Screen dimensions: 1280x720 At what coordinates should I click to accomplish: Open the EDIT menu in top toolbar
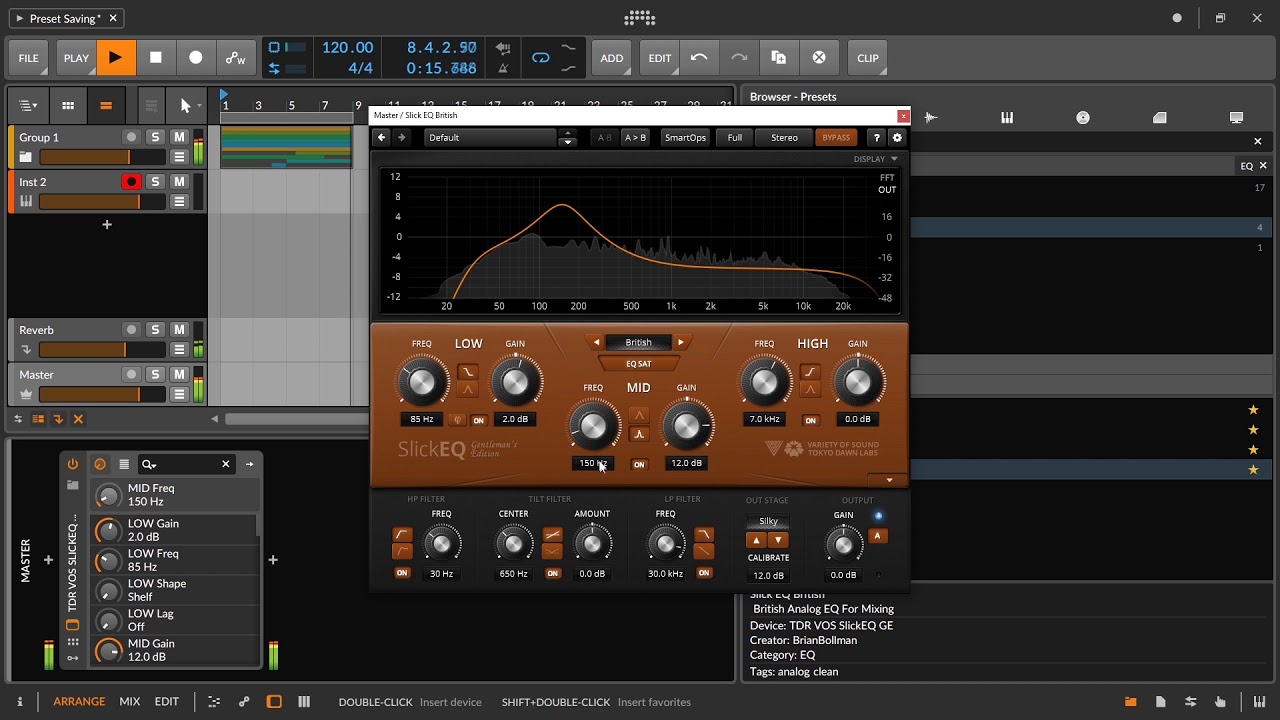(x=660, y=58)
